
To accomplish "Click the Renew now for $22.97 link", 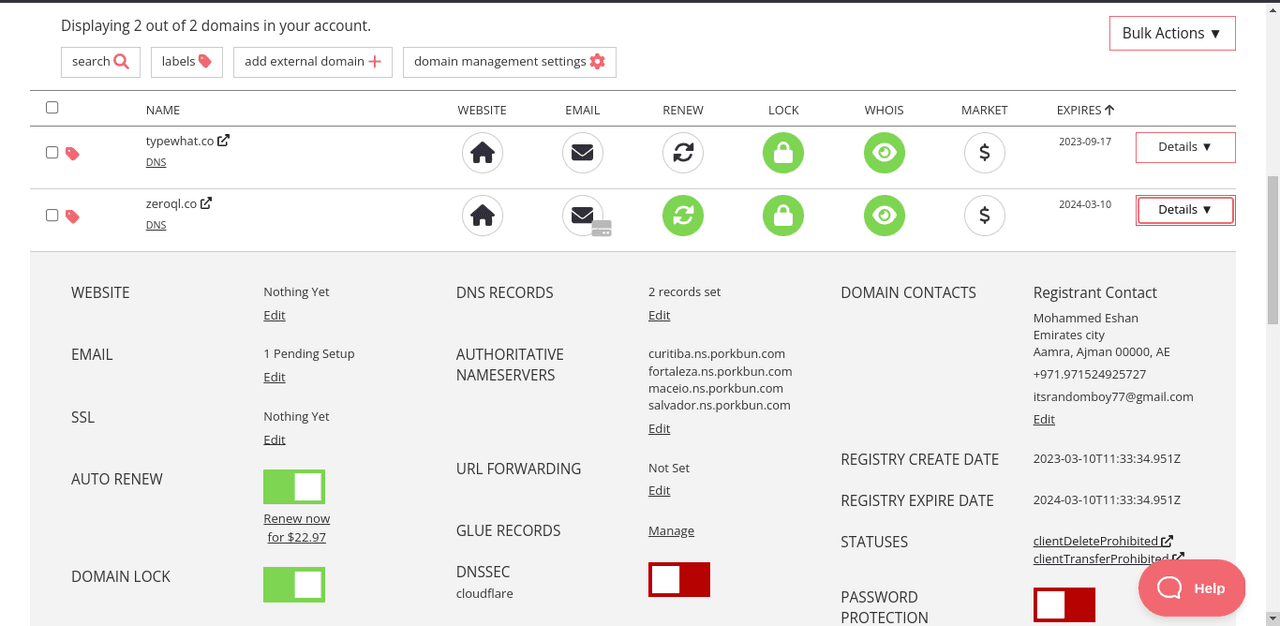I will click(297, 528).
